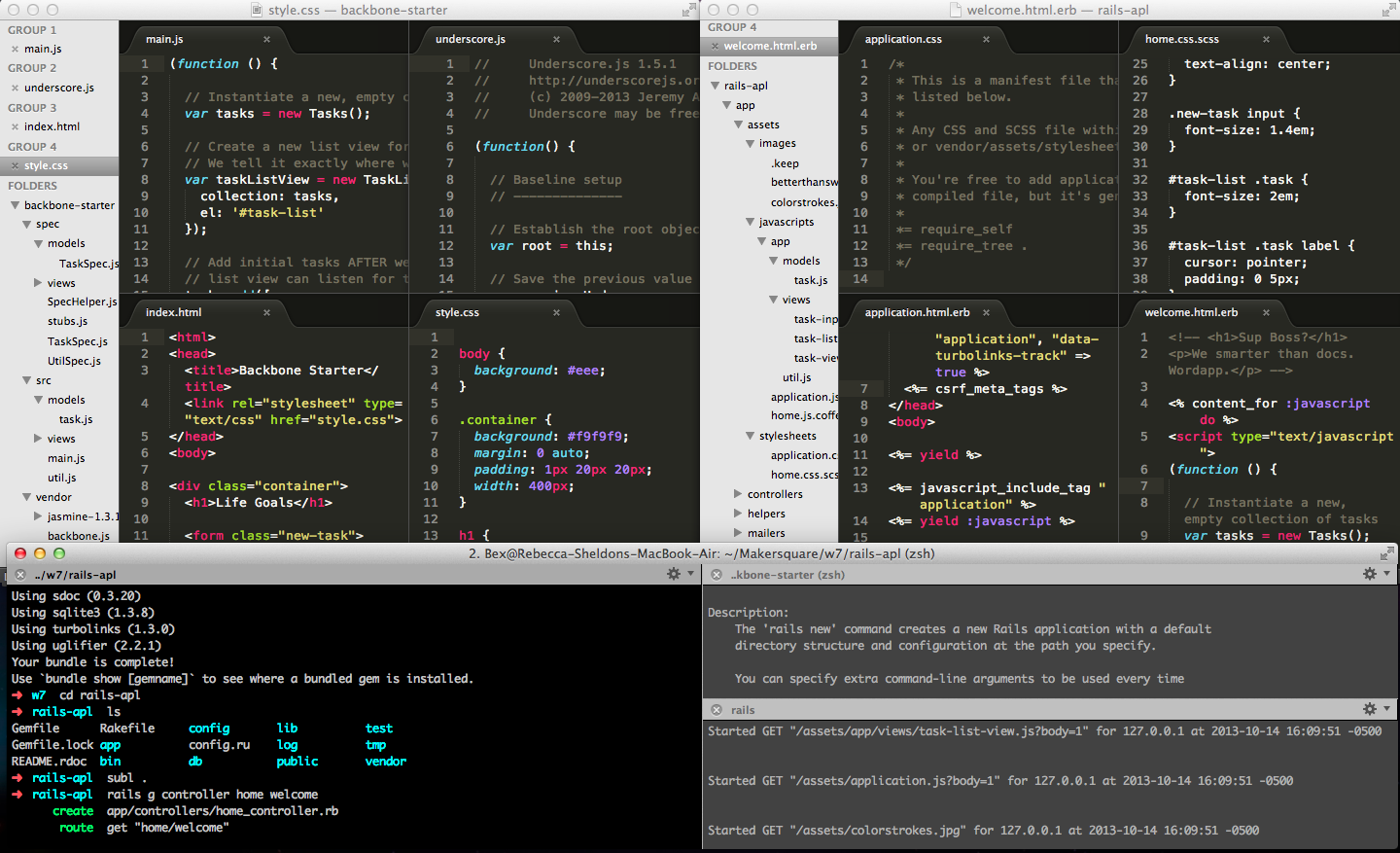This screenshot has width=1400, height=853.
Task: Open gear menu of the rails terminal pane
Action: click(x=1369, y=710)
